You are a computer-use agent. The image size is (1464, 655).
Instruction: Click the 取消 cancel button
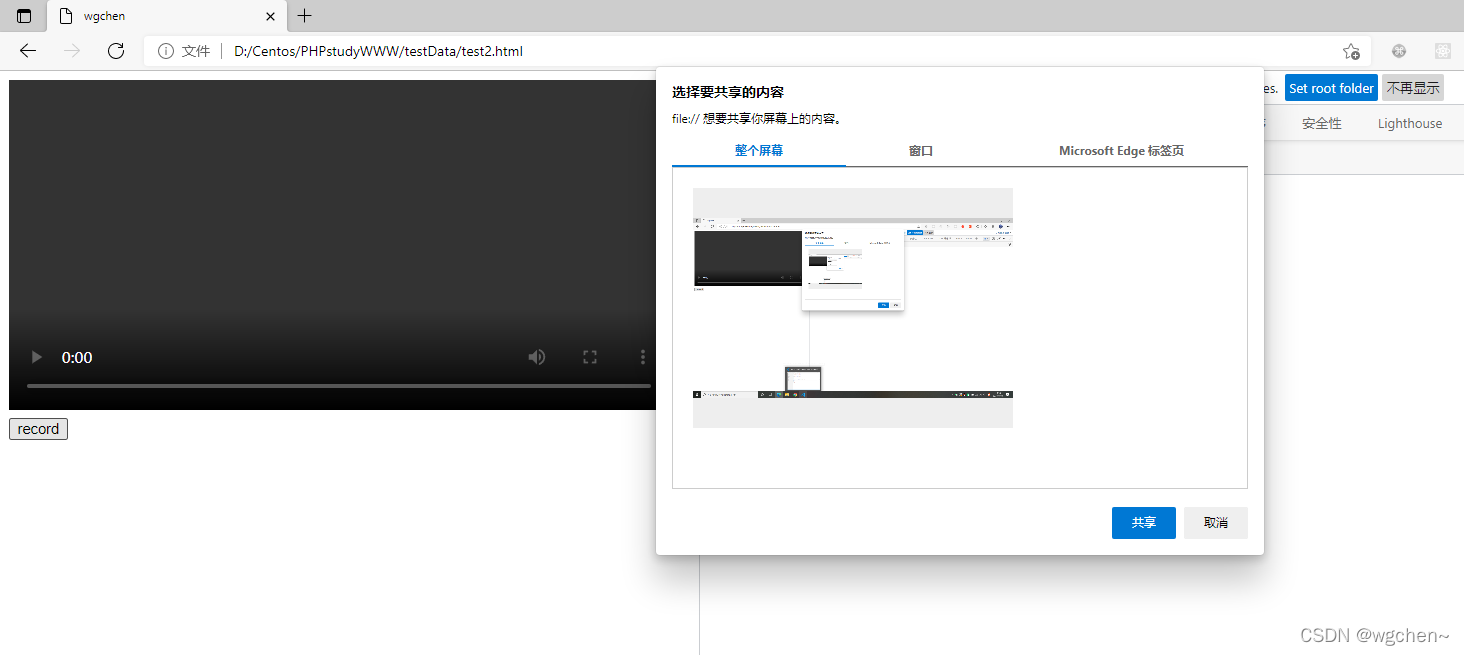click(1216, 523)
